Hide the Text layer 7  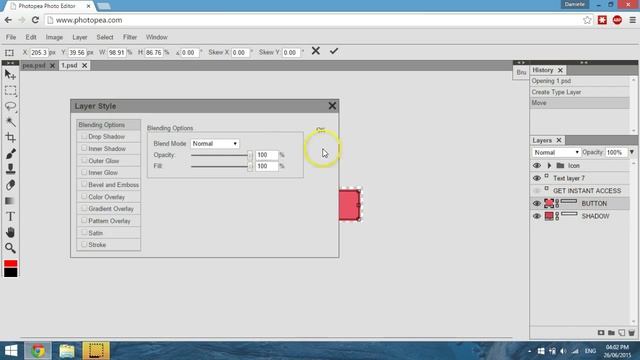537,178
